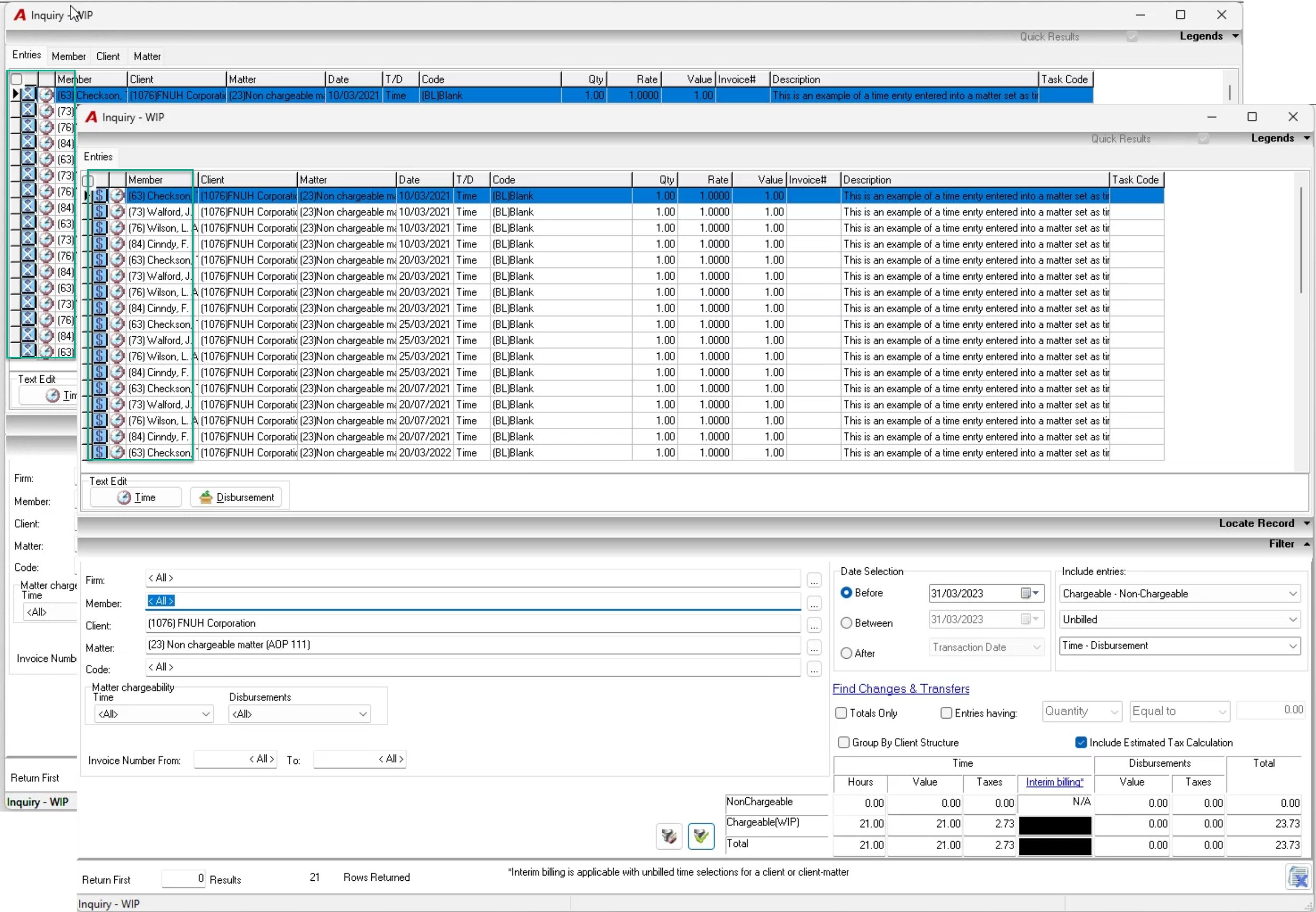Browse Firm lookup ellipsis button
Image resolution: width=1316 pixels, height=912 pixels.
[x=814, y=581]
